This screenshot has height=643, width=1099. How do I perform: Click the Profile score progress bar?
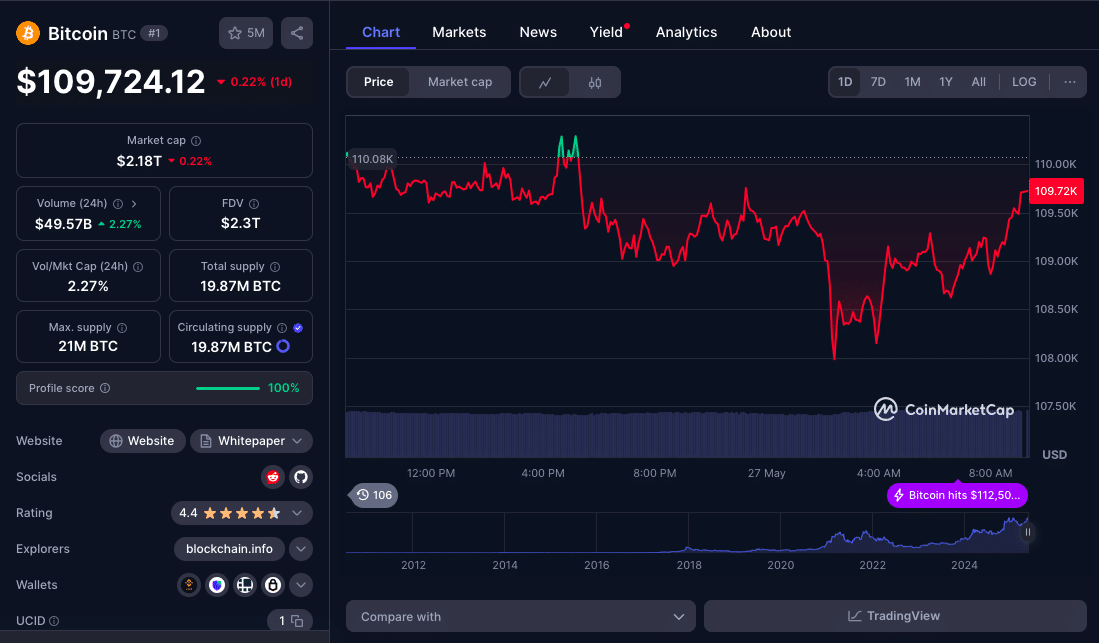pyautogui.click(x=228, y=388)
